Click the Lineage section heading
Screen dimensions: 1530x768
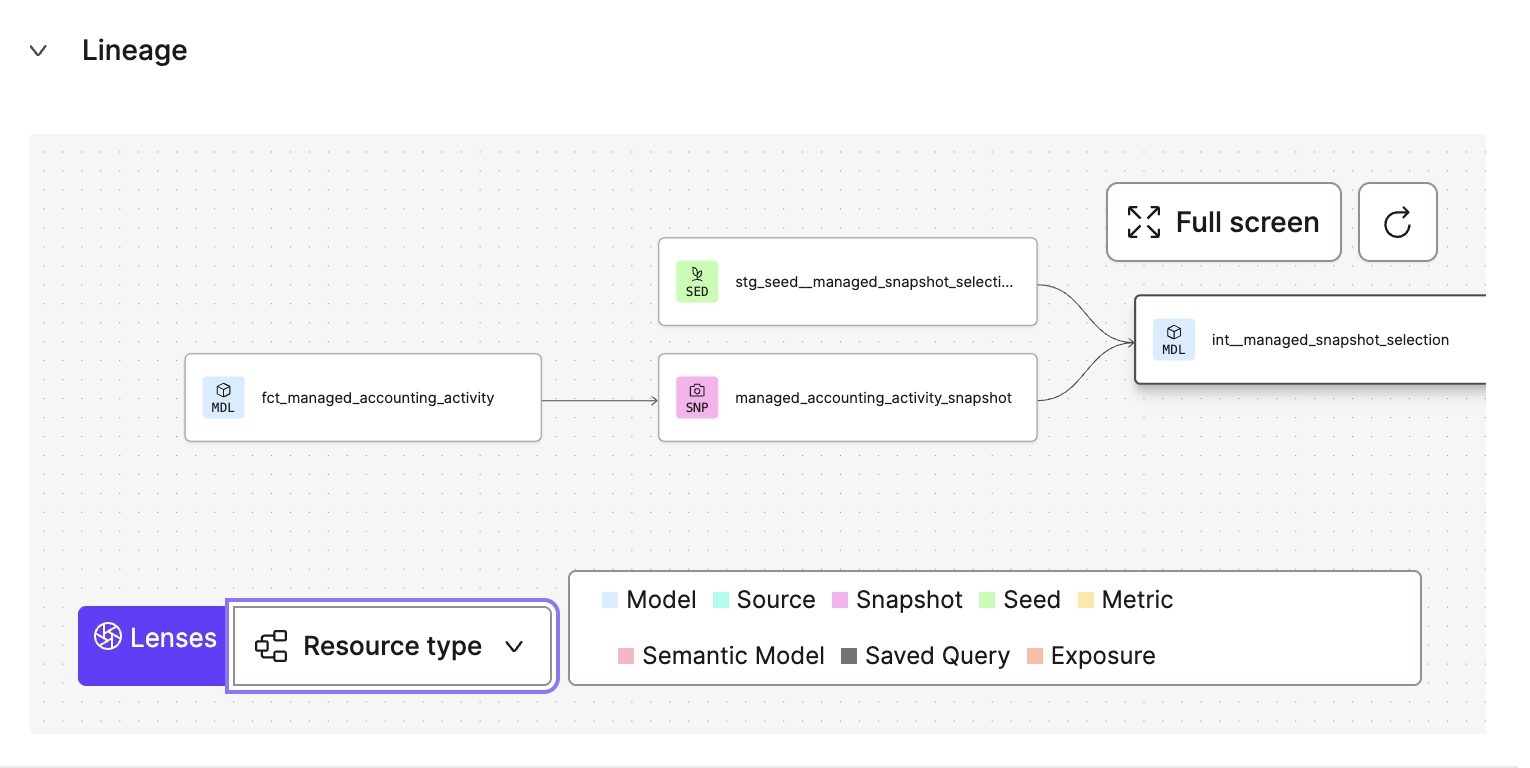[134, 51]
